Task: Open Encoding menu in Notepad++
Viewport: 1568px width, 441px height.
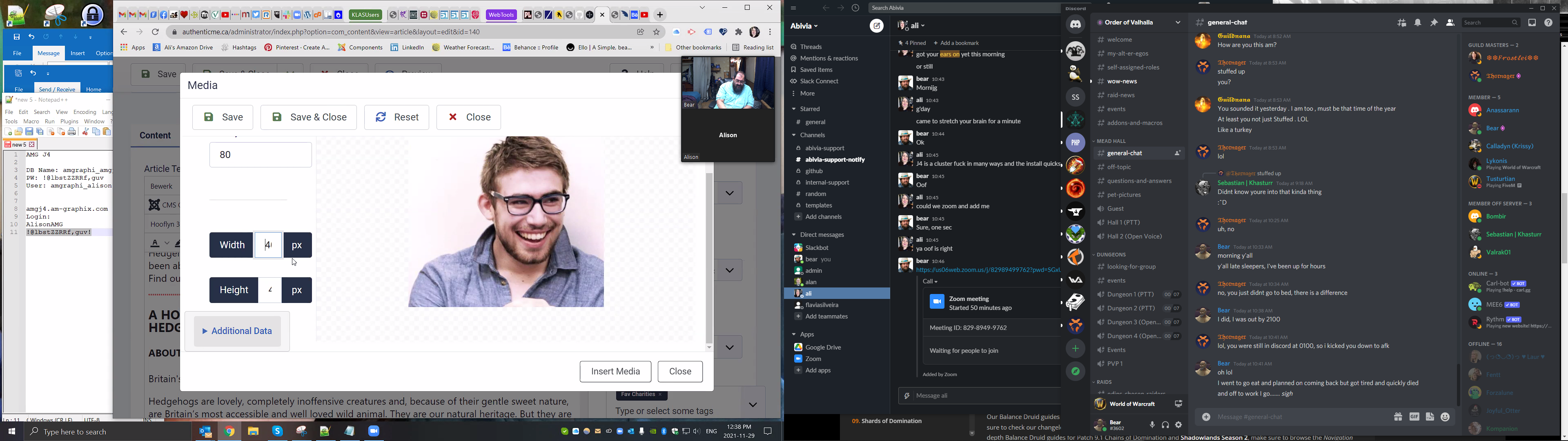Action: [85, 112]
